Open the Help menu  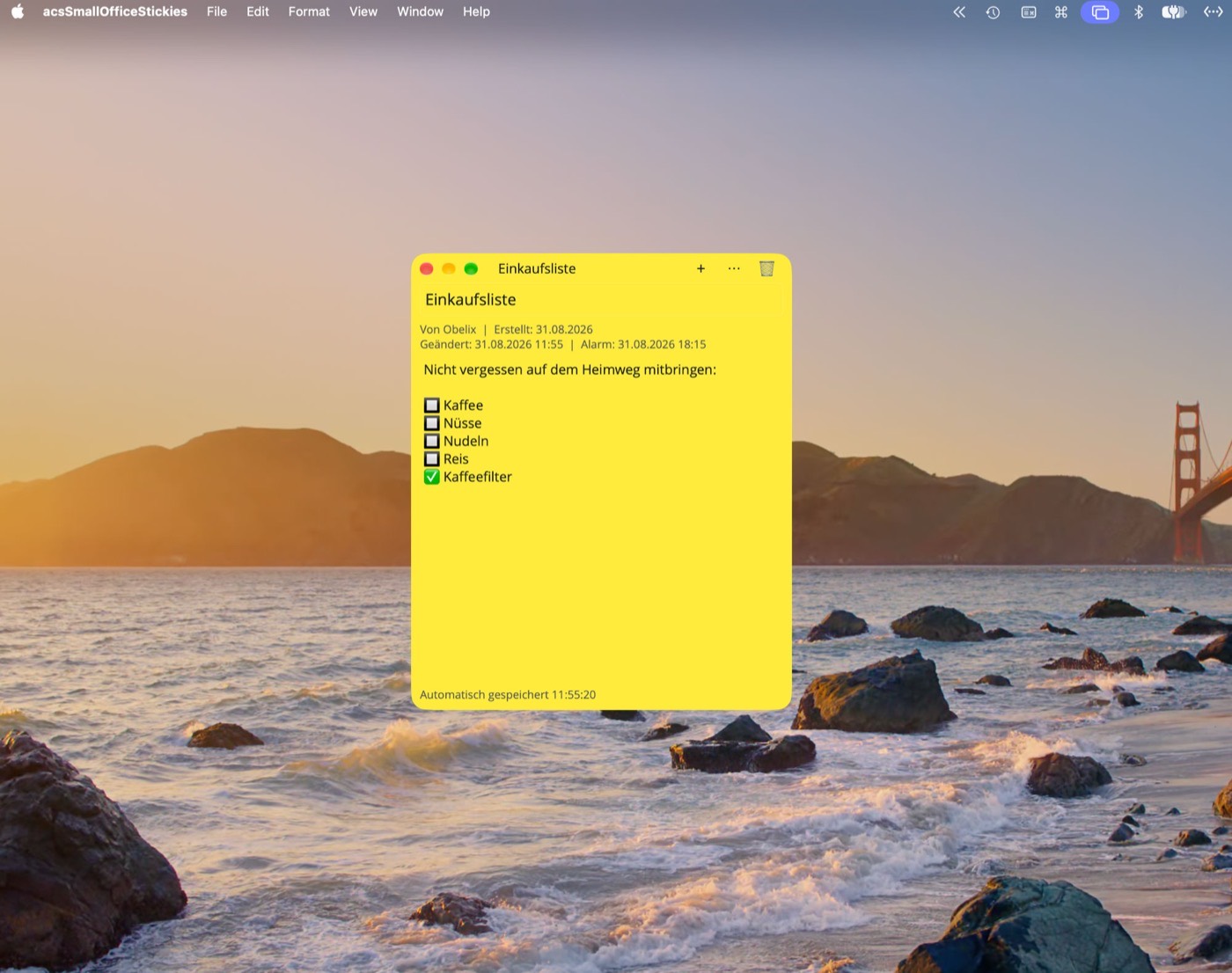point(476,11)
